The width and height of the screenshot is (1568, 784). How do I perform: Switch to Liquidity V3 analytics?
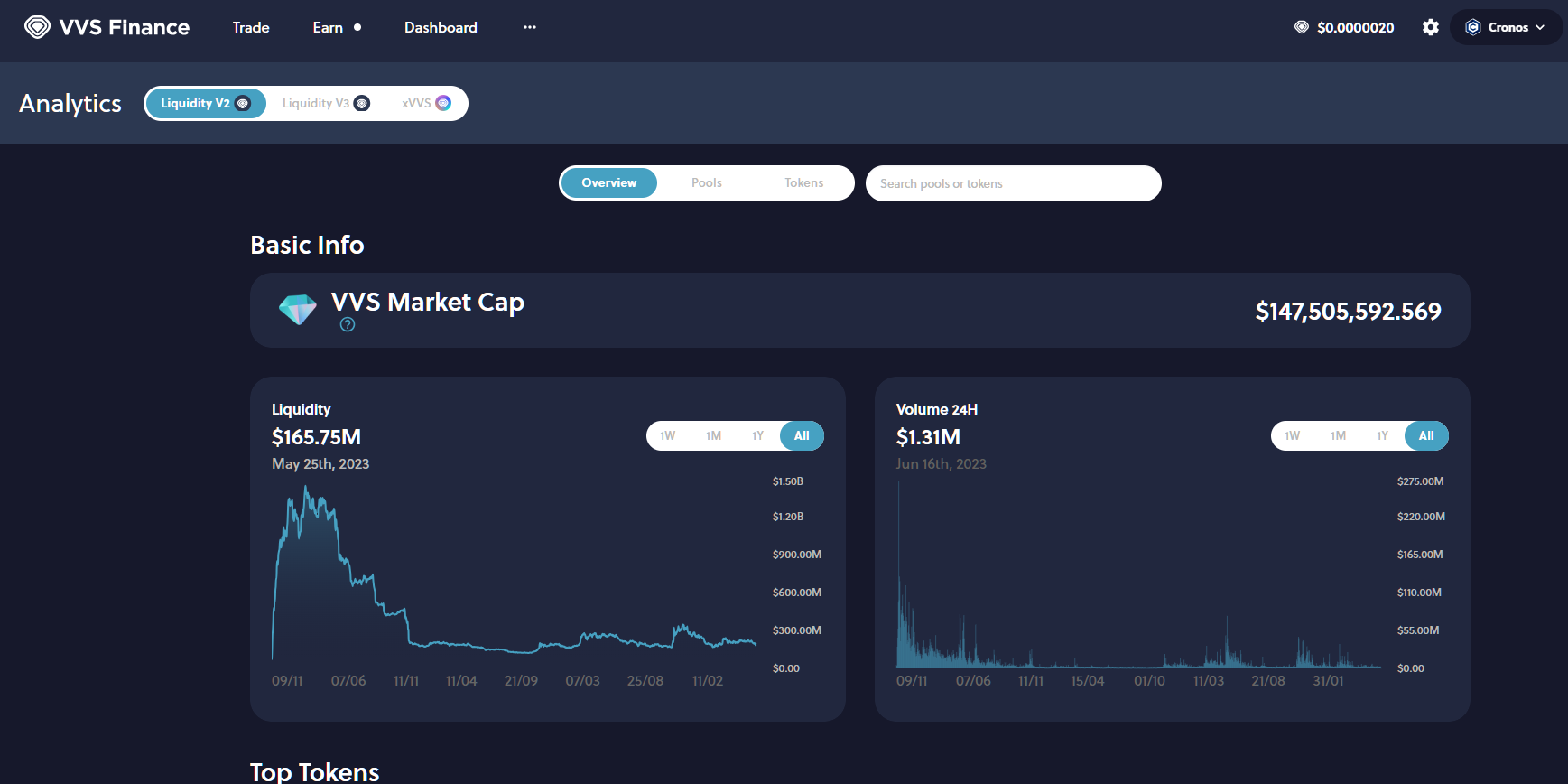(x=326, y=103)
